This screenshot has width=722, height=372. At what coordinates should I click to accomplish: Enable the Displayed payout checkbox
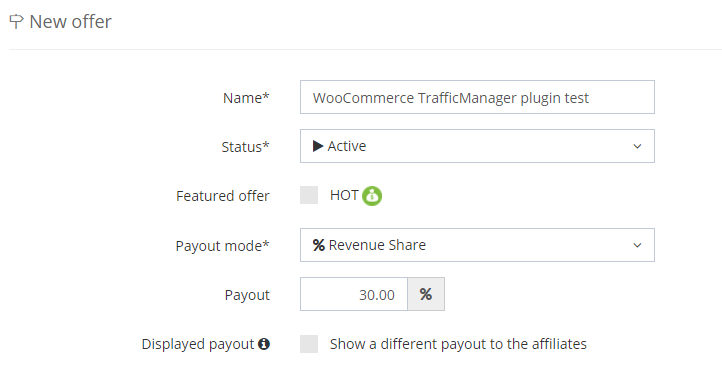tap(309, 344)
